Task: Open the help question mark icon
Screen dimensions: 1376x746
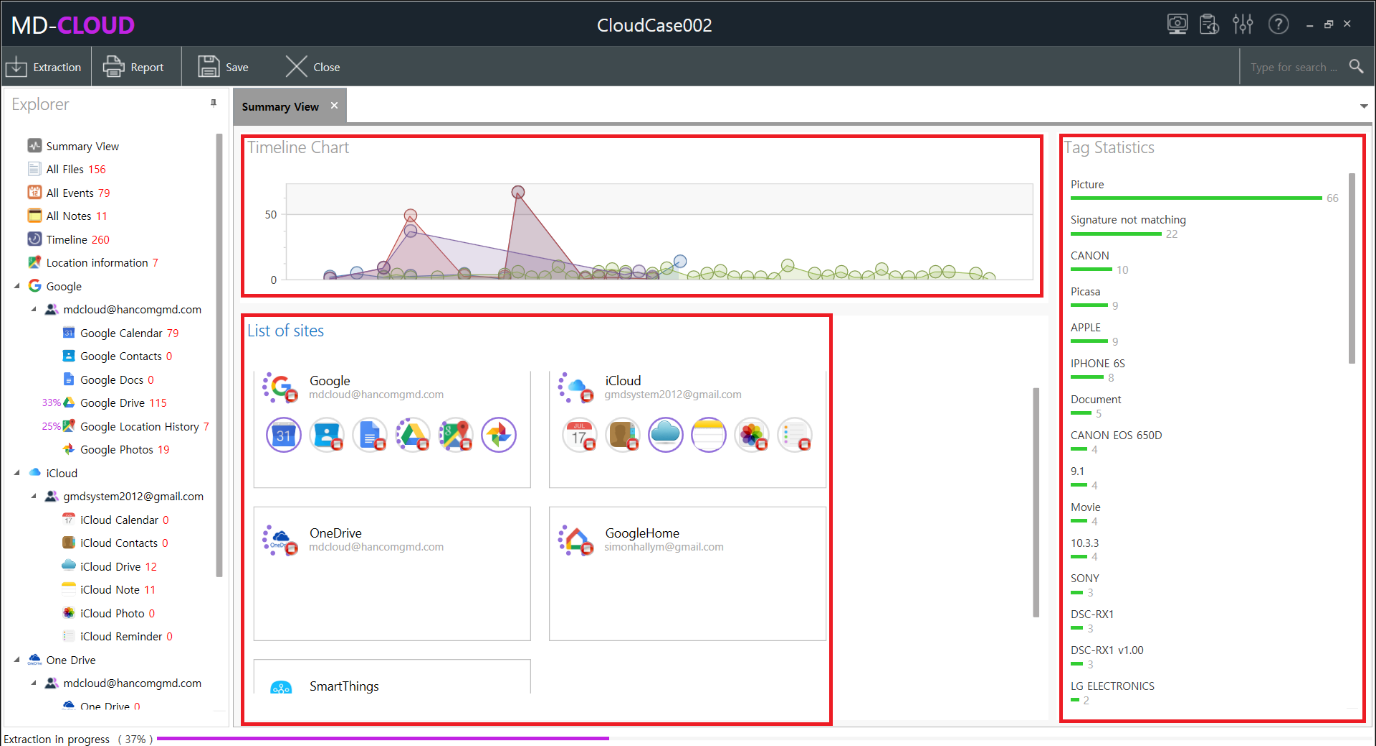Action: pyautogui.click(x=1278, y=24)
